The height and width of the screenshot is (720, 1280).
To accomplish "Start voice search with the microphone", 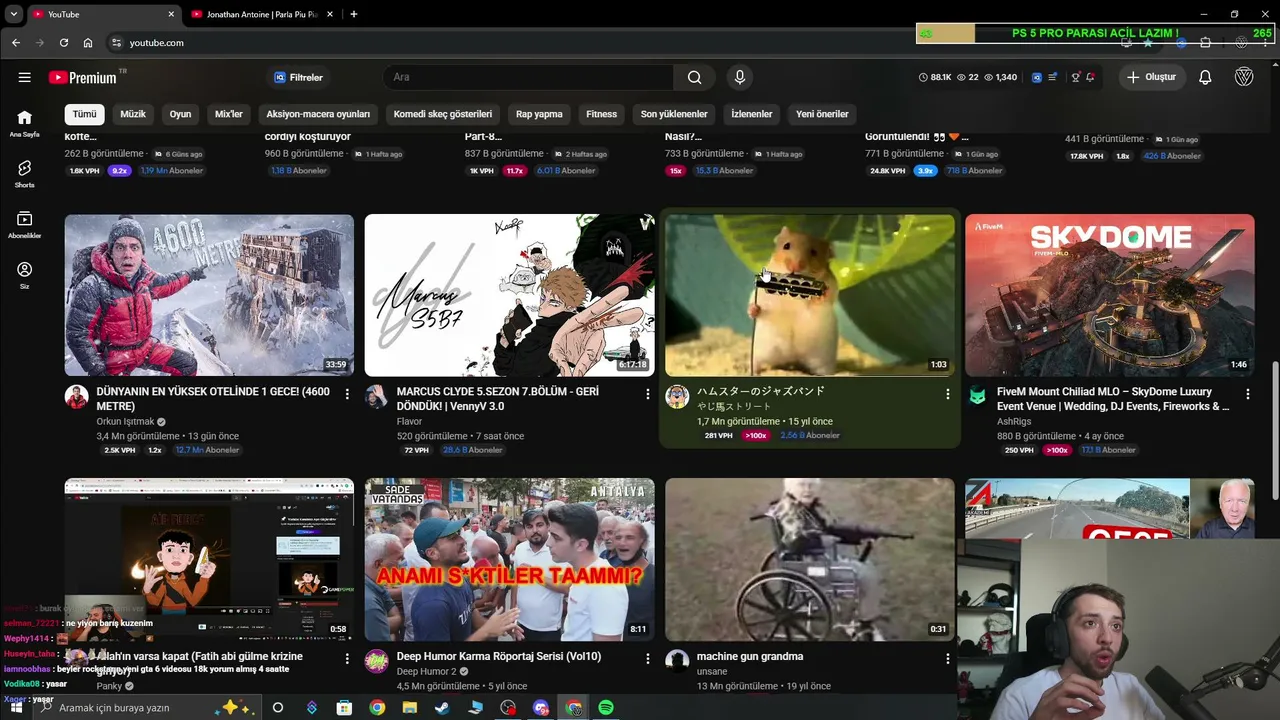I will click(x=740, y=77).
